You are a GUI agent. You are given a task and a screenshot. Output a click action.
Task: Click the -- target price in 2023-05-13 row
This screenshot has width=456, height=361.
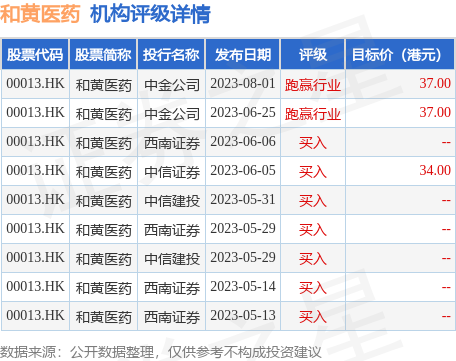pos(446,316)
